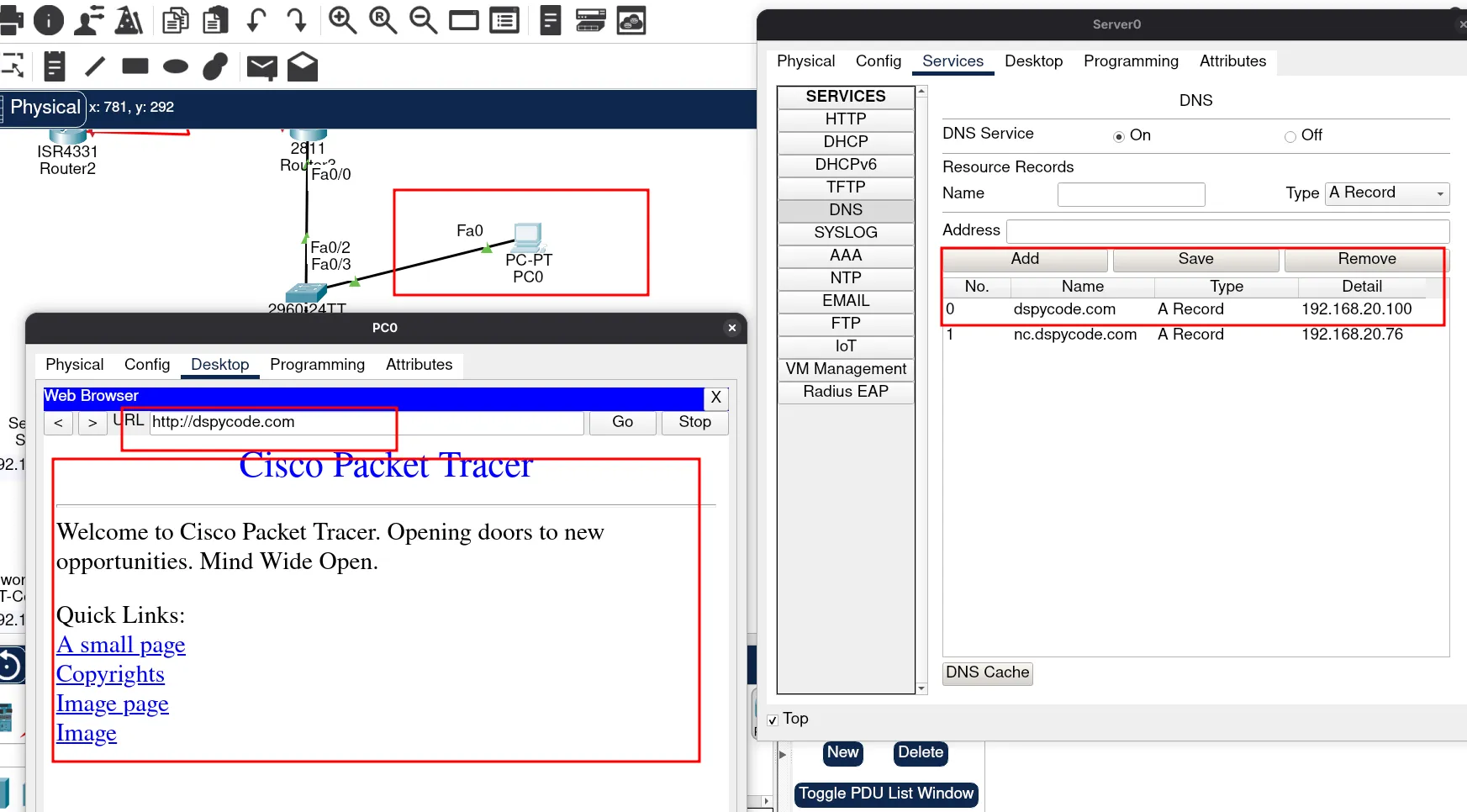The height and width of the screenshot is (812, 1467).
Task: Click the resource record Name input field
Action: pos(1131,194)
